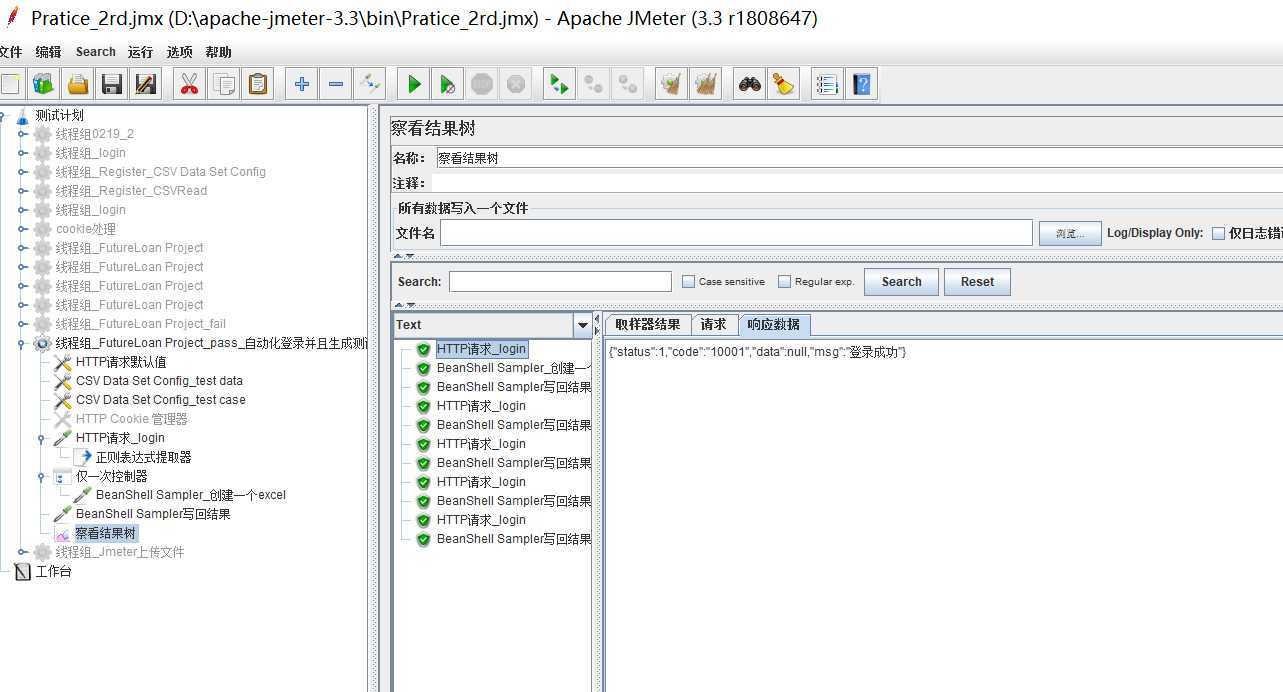Click the Copy toolbar icon
This screenshot has width=1283, height=692.
(223, 84)
